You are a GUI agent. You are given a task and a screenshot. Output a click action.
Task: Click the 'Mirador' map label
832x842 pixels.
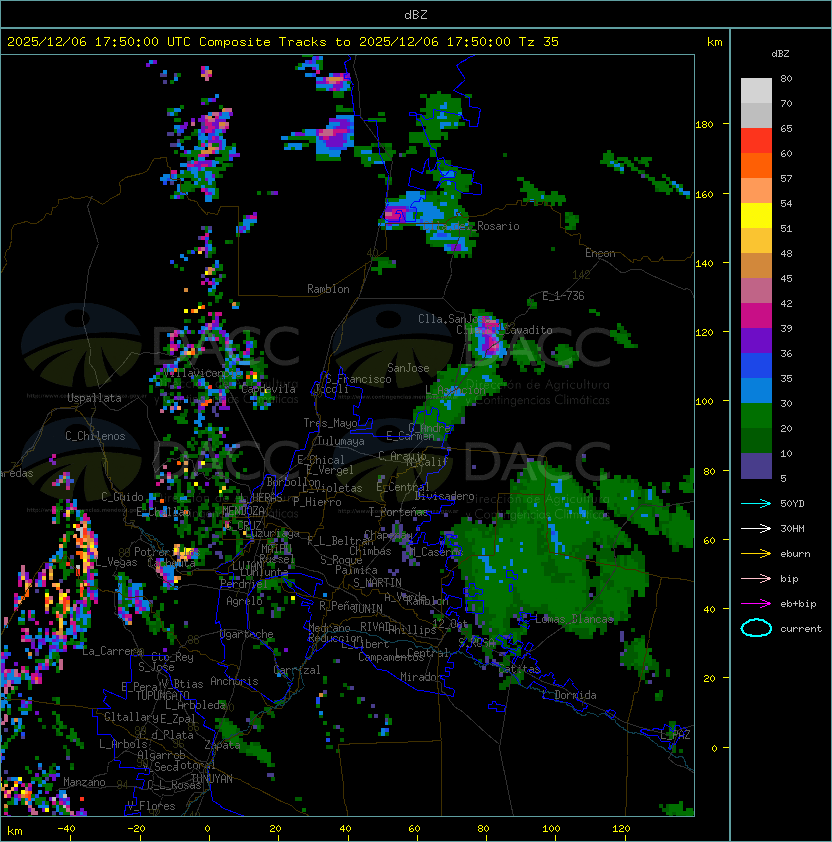click(422, 677)
